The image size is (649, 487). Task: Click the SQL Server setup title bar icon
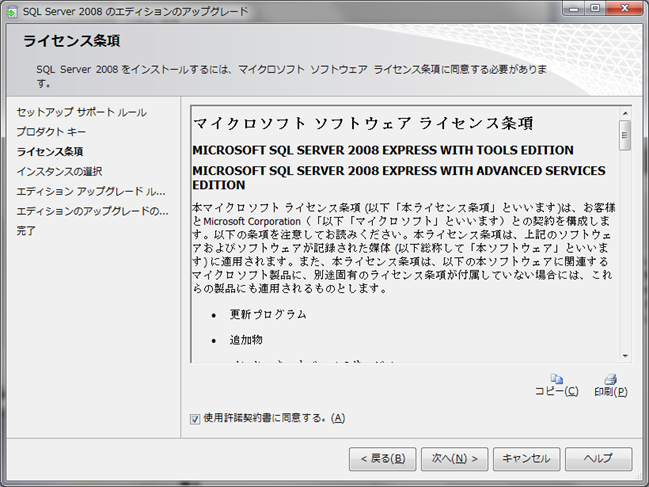[x=12, y=12]
